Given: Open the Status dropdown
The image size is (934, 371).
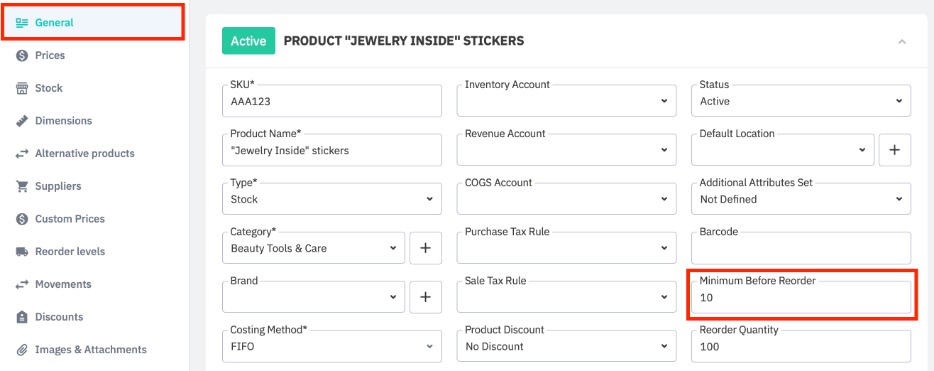Looking at the screenshot, I should coord(801,101).
